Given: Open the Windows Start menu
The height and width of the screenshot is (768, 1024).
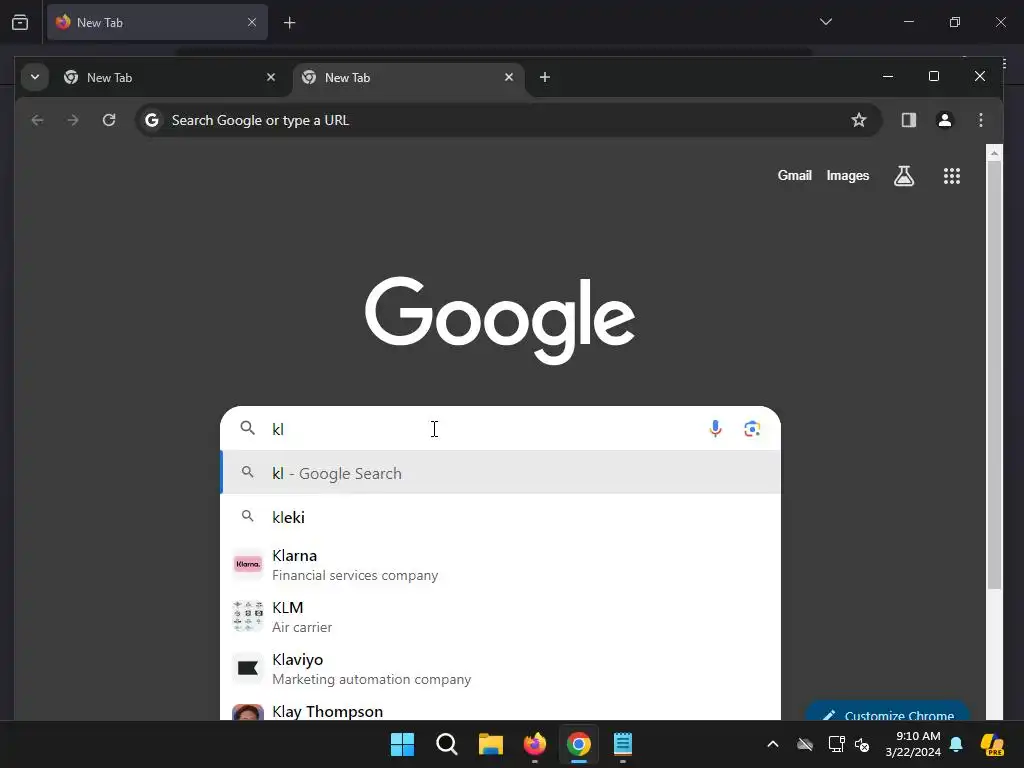Looking at the screenshot, I should click(x=402, y=744).
